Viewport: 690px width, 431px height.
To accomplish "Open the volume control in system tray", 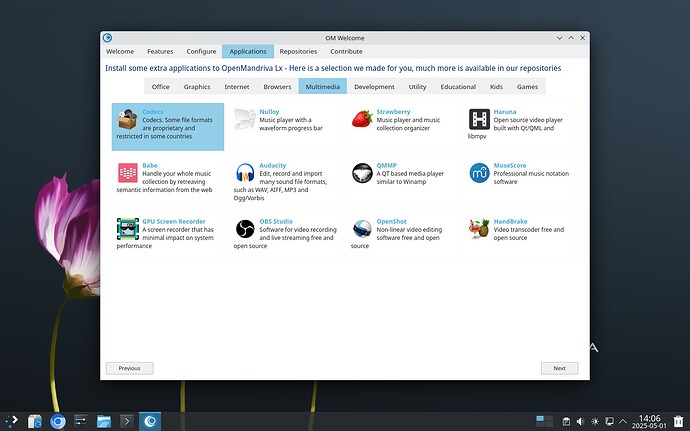I will (x=581, y=421).
